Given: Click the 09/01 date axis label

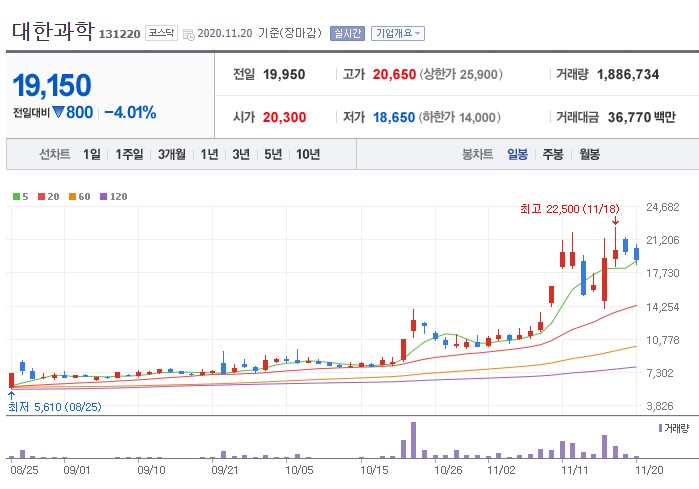Looking at the screenshot, I should [77, 470].
